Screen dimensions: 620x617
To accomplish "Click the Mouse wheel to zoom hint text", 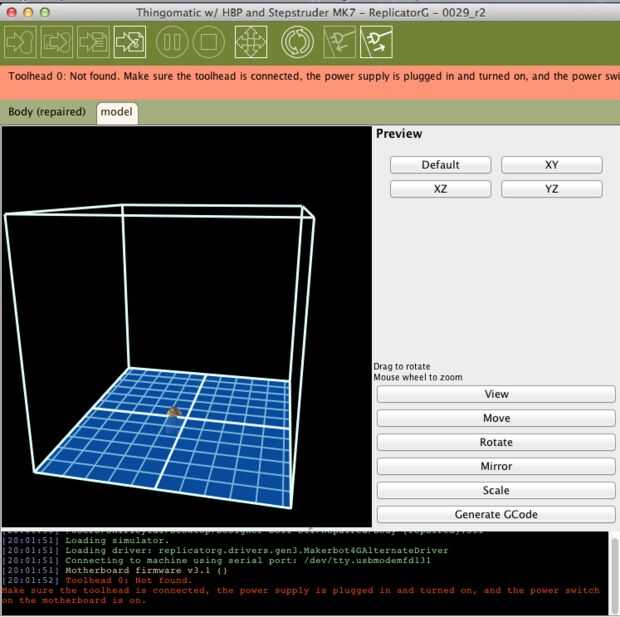I will 418,377.
